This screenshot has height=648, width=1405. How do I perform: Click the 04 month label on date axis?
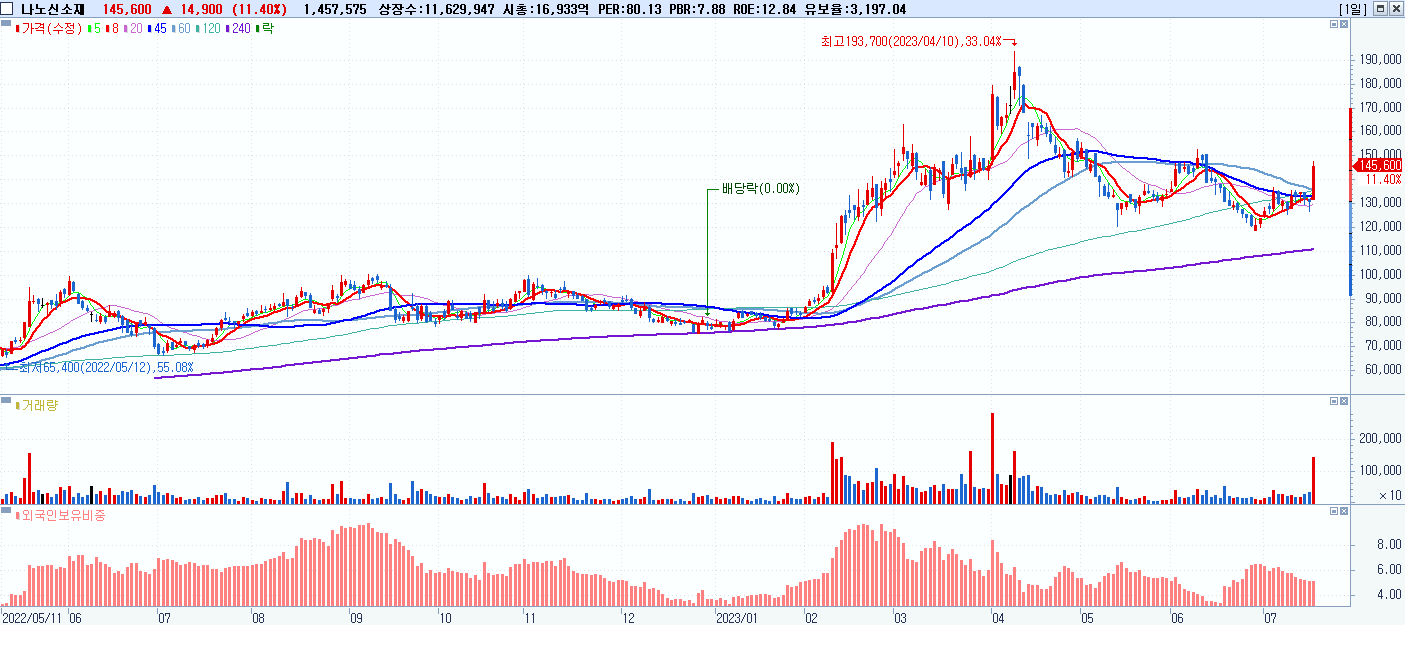997,618
